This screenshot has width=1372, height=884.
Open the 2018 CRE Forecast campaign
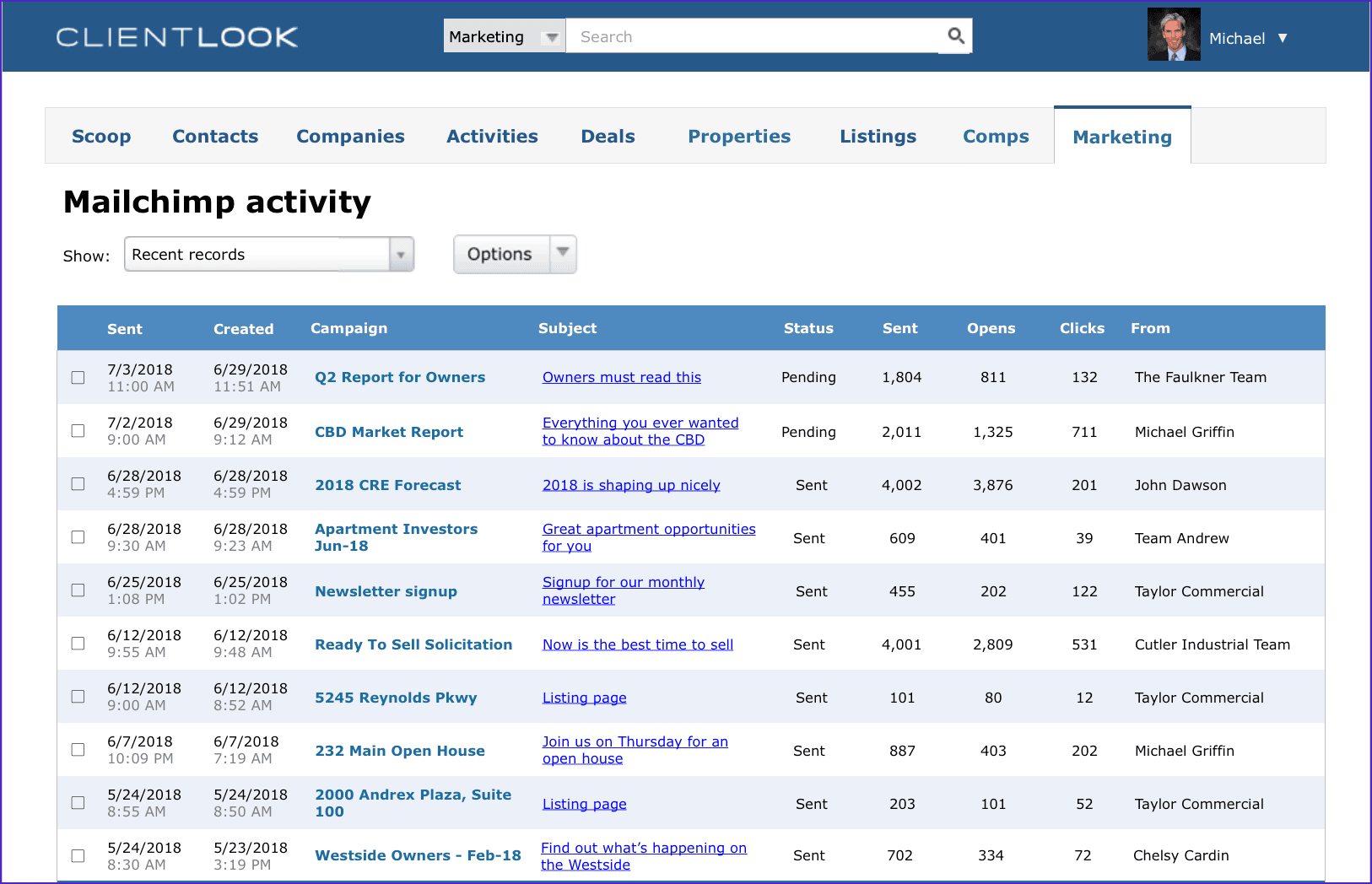pos(388,485)
